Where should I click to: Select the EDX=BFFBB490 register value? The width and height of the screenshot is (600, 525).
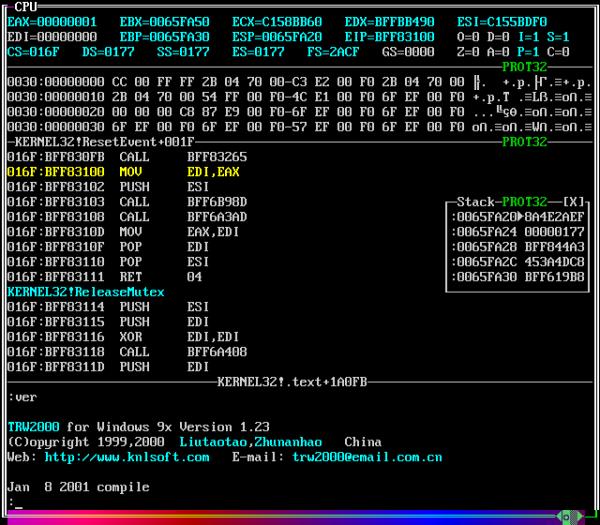(390, 22)
